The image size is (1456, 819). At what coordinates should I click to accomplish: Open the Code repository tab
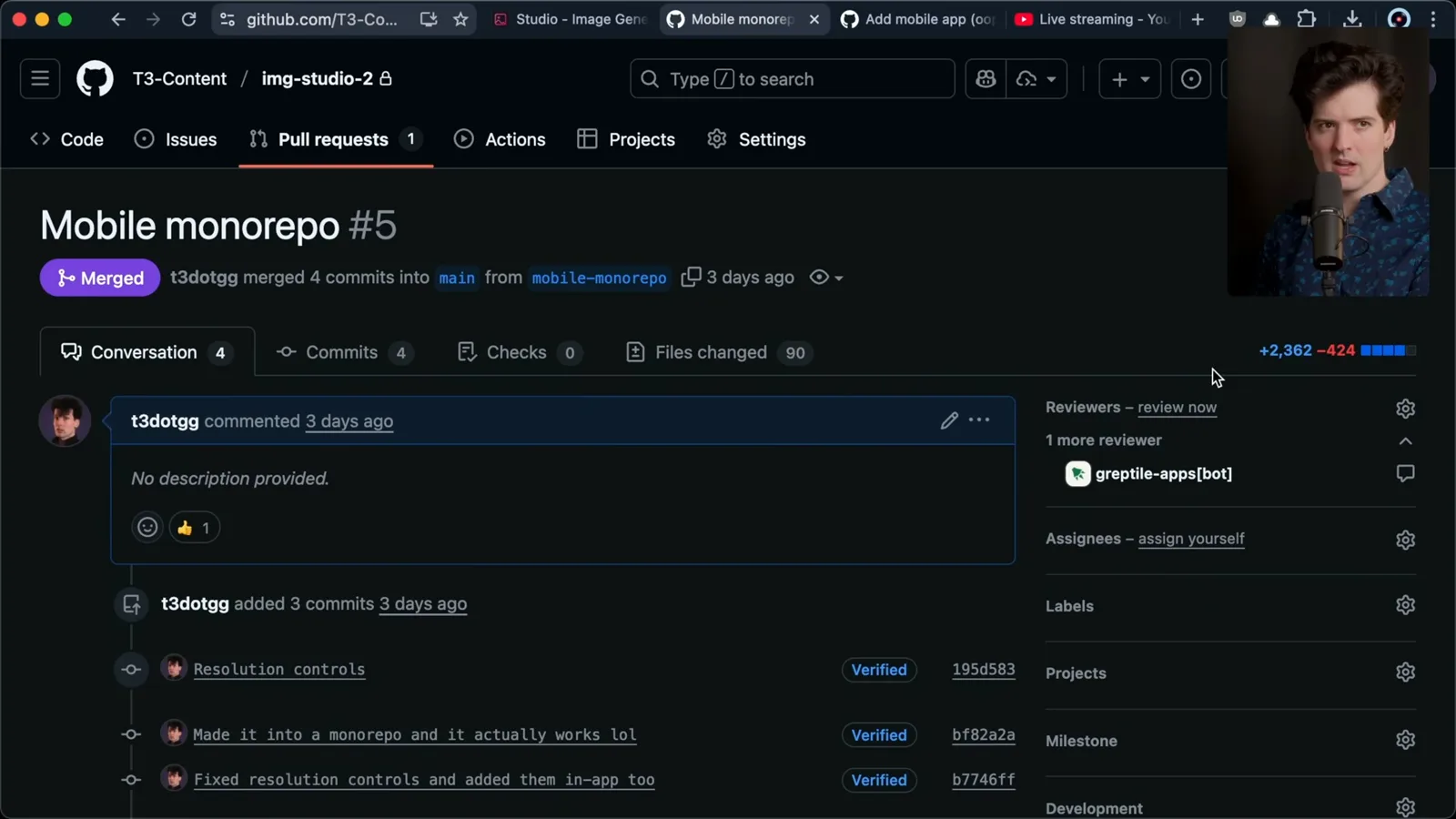(x=67, y=139)
